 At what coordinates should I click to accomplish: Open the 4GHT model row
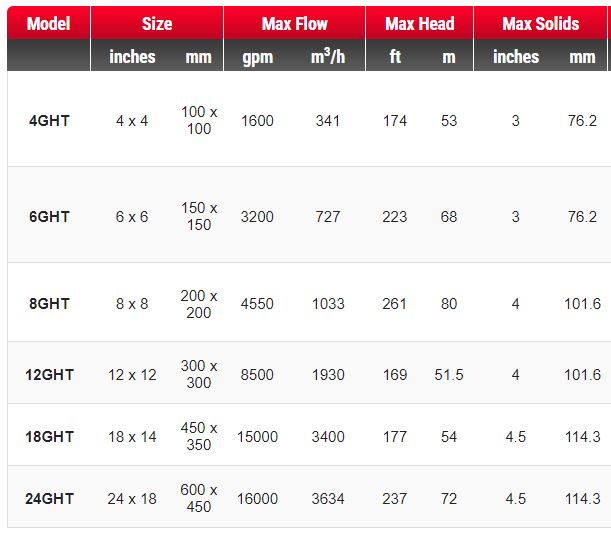(x=48, y=121)
